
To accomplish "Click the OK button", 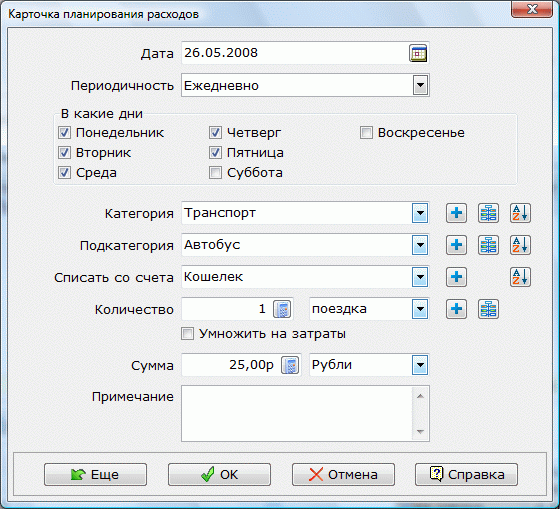I will point(219,474).
